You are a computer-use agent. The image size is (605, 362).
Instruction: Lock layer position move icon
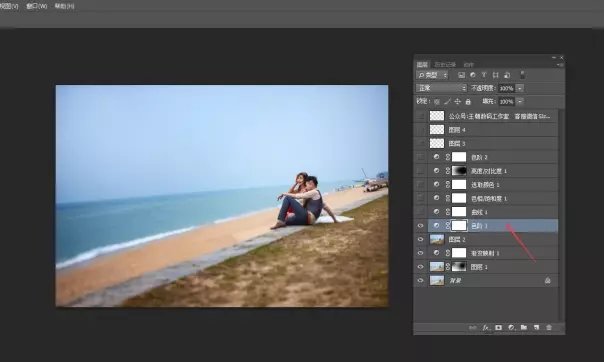click(458, 101)
